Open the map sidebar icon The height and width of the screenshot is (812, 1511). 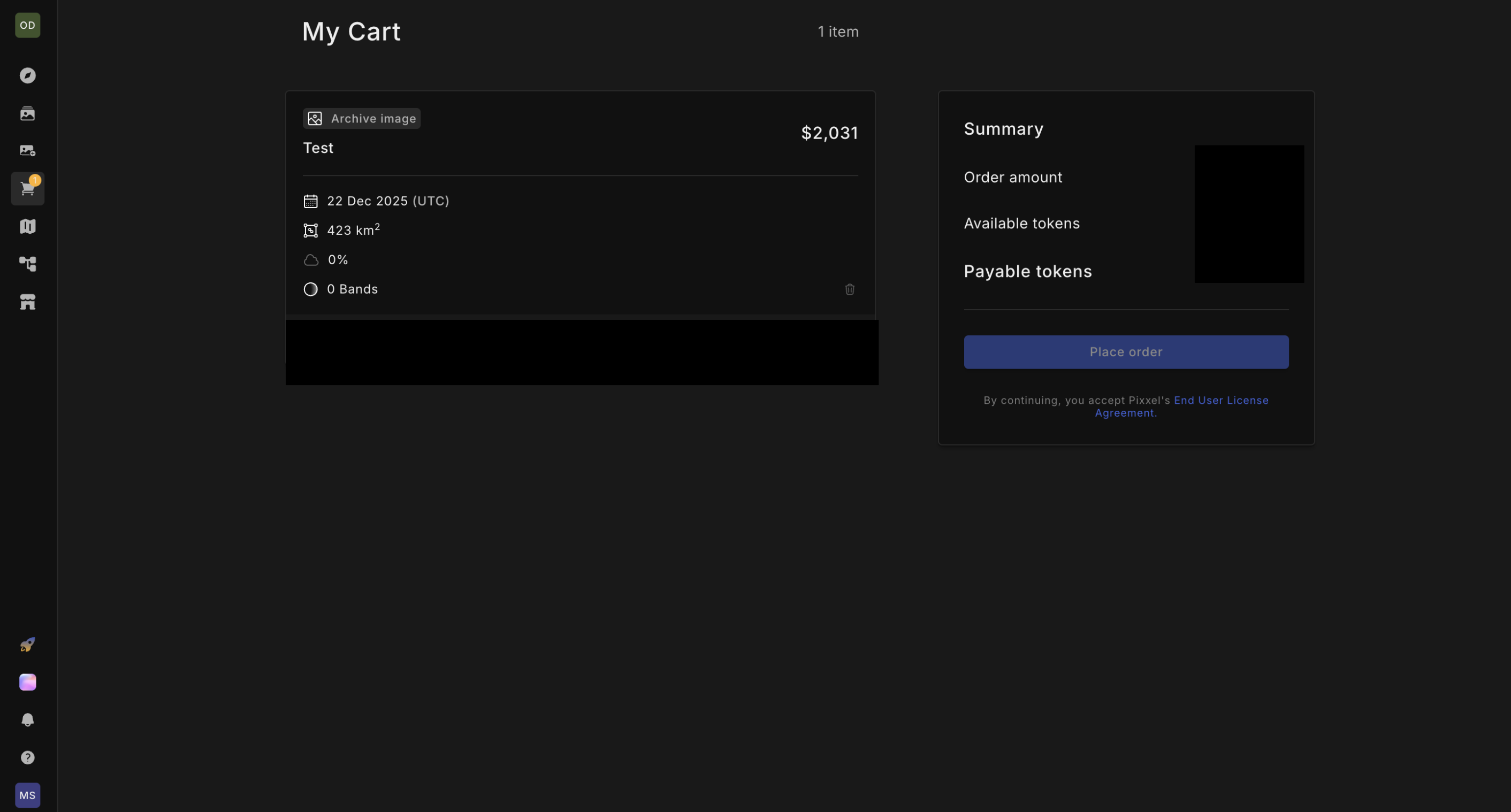28,226
